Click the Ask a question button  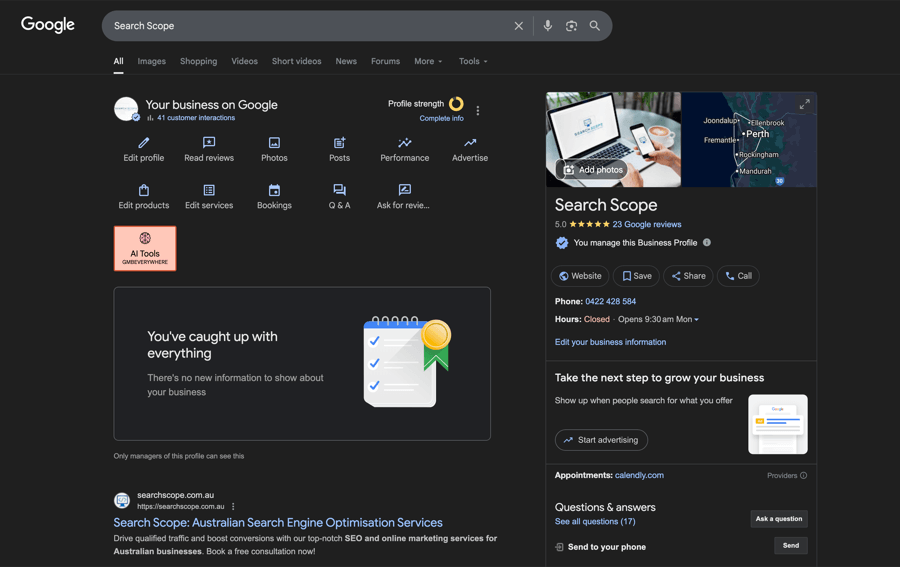click(779, 519)
